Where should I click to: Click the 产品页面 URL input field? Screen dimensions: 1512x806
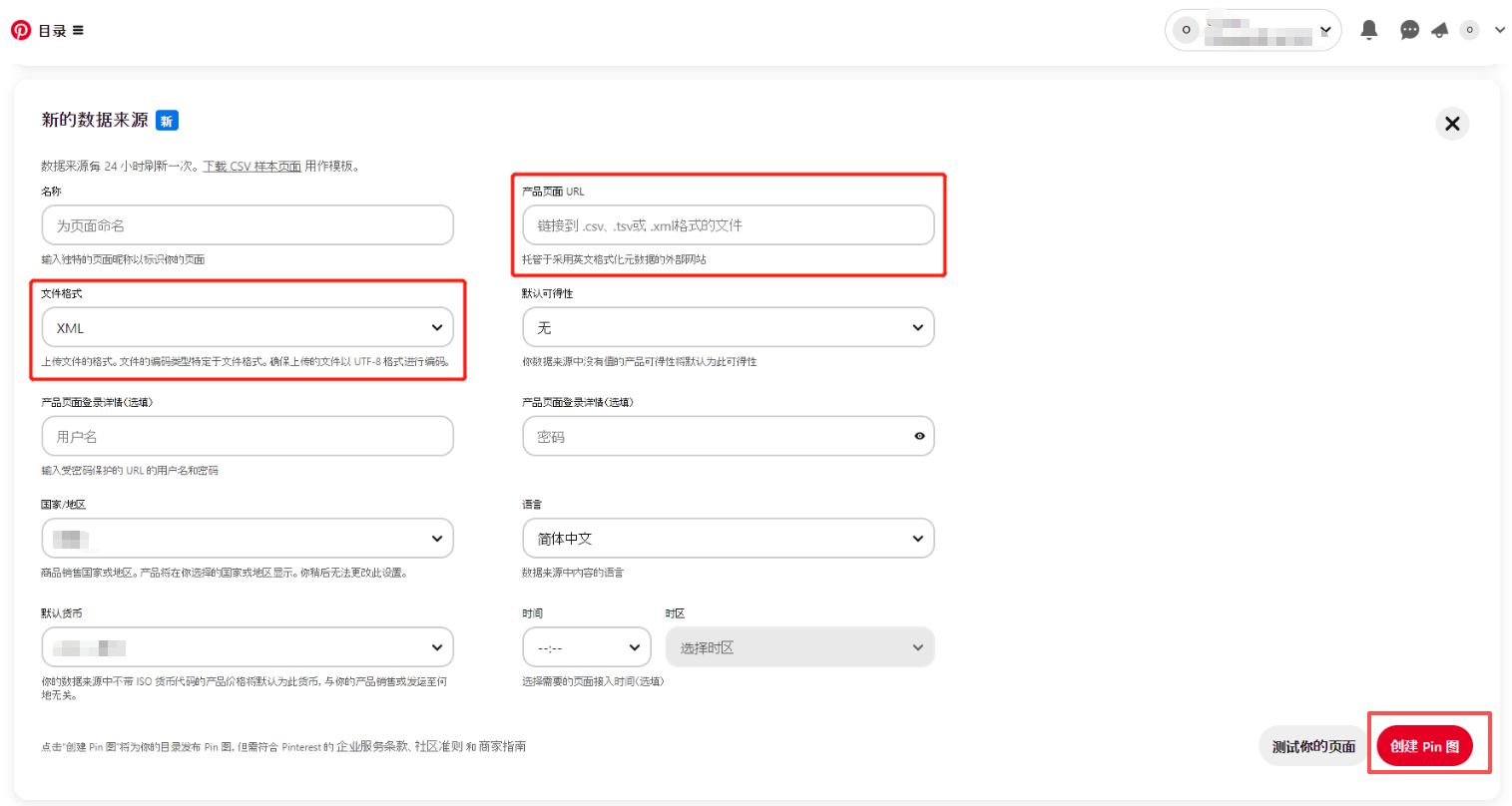pyautogui.click(x=728, y=225)
